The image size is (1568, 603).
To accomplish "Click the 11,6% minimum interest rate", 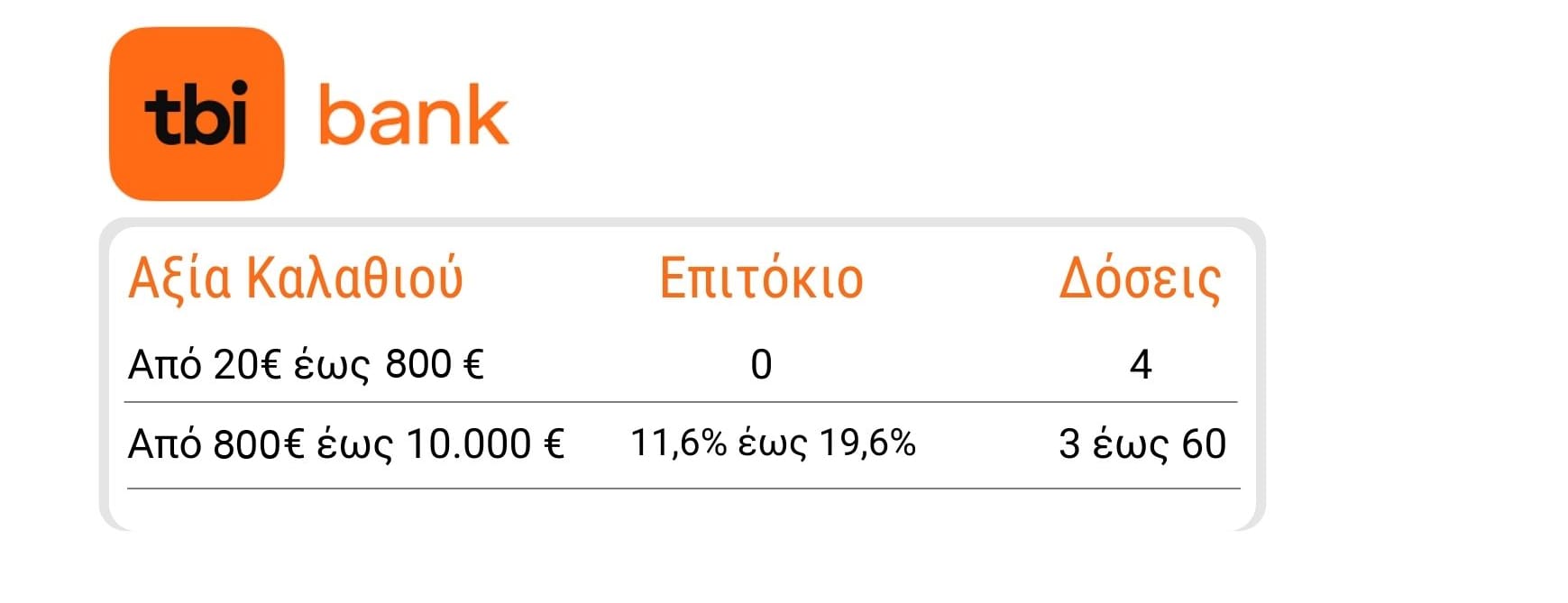I will (678, 443).
